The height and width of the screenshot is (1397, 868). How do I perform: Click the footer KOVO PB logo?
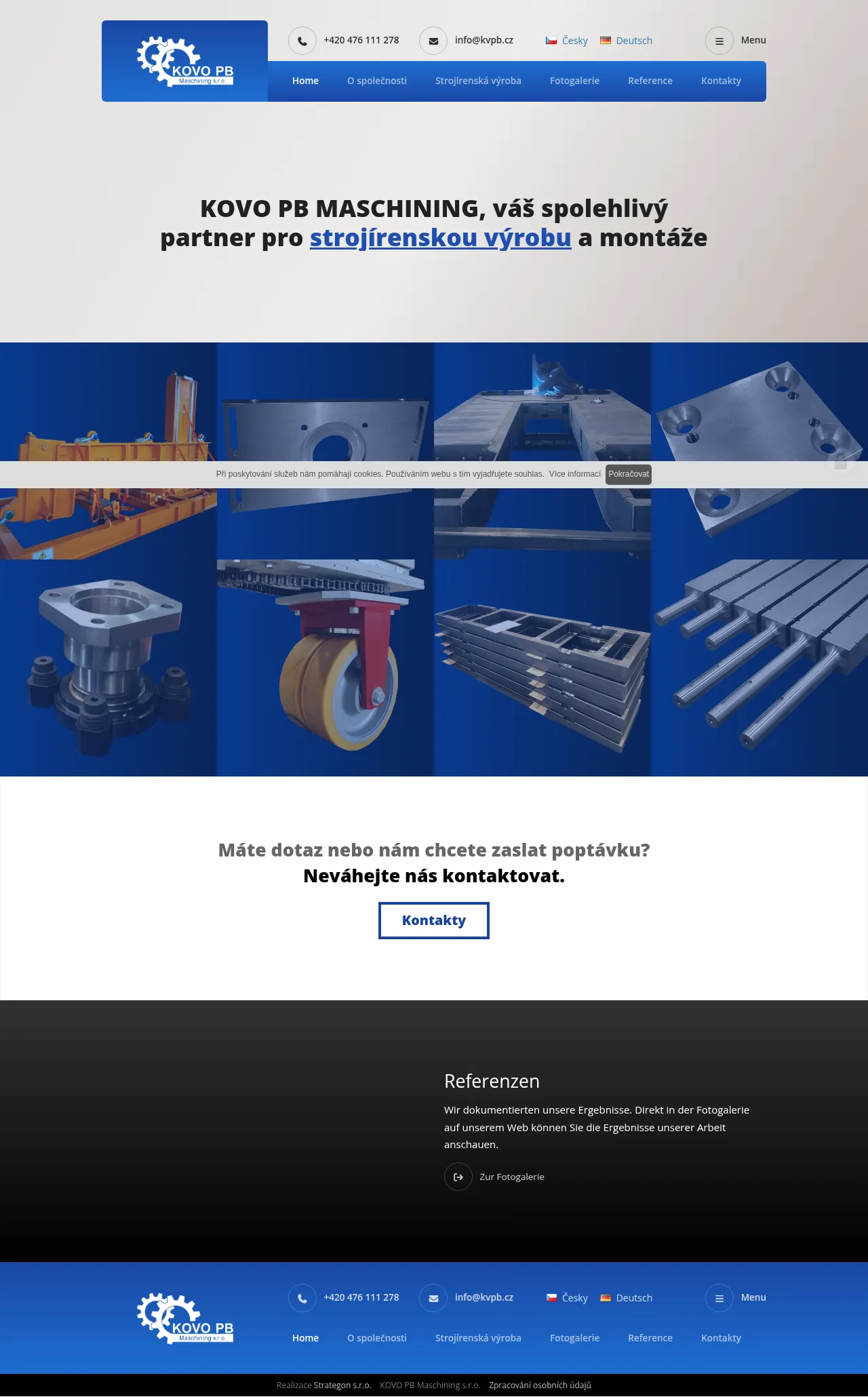pyautogui.click(x=184, y=1318)
